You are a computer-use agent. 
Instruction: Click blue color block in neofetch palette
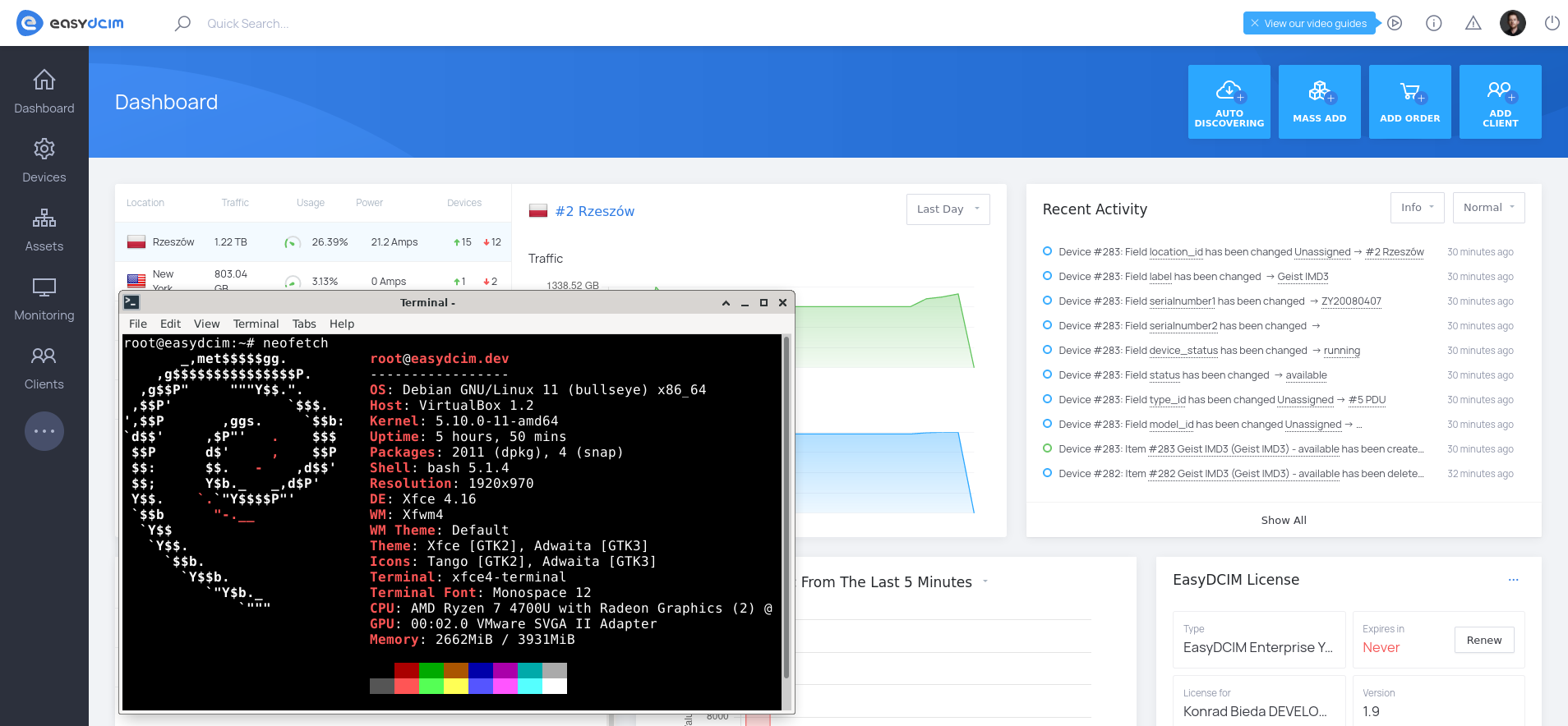481,670
